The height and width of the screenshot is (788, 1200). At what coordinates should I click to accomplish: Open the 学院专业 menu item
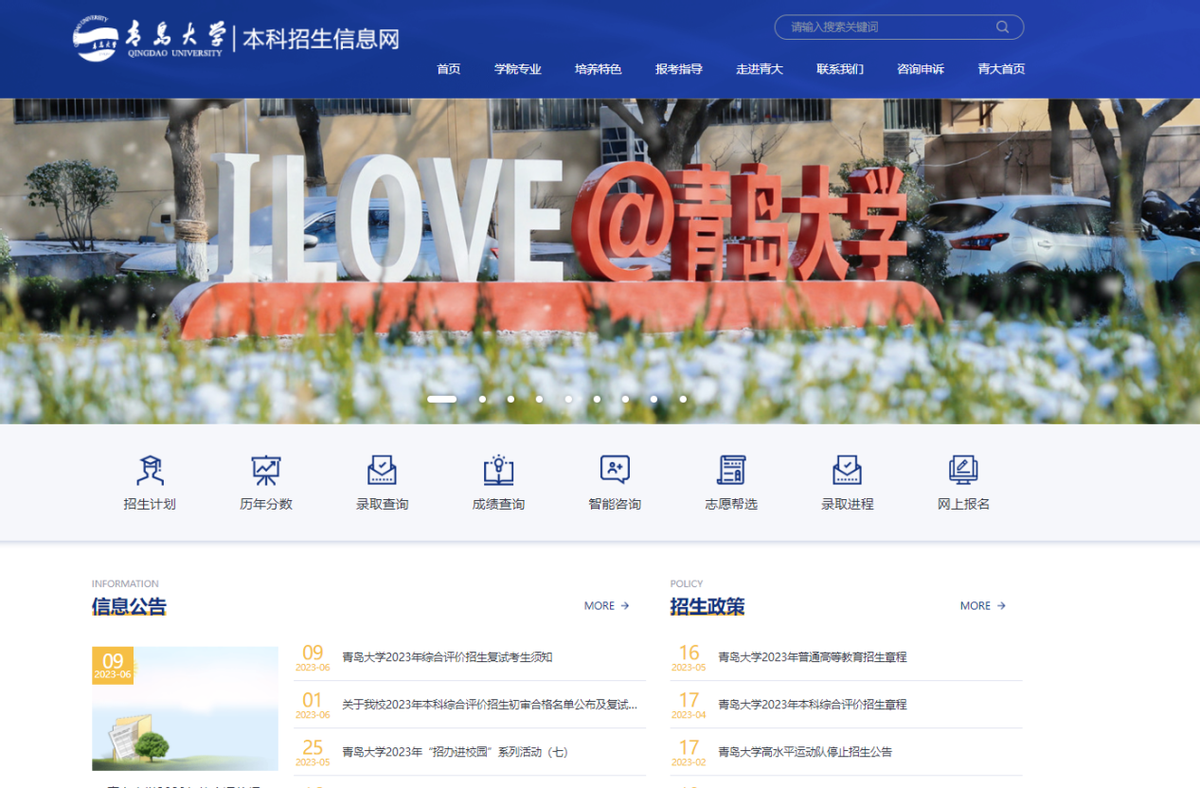pyautogui.click(x=517, y=69)
